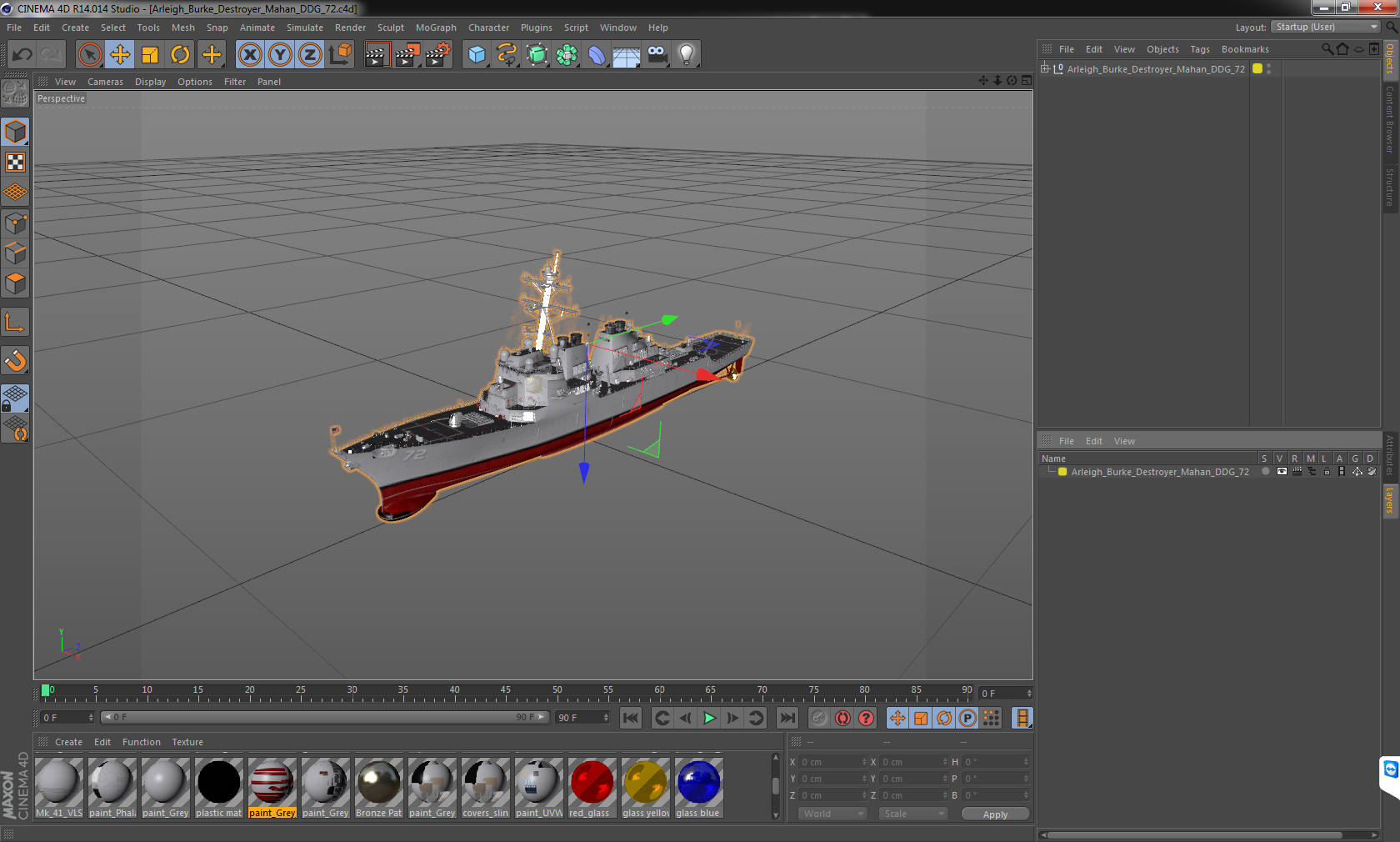Click Tags menu in Object Manager
Screen dimensions: 1400x842
pos(1199,49)
